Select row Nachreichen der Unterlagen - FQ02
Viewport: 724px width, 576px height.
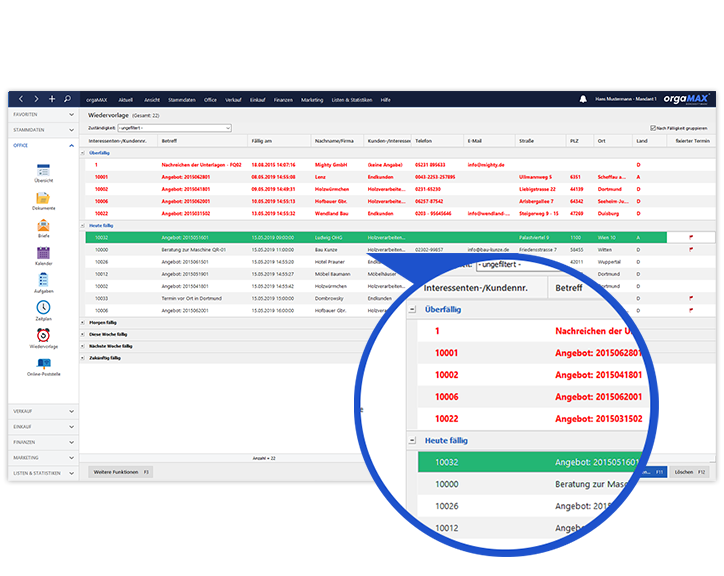tap(400, 165)
